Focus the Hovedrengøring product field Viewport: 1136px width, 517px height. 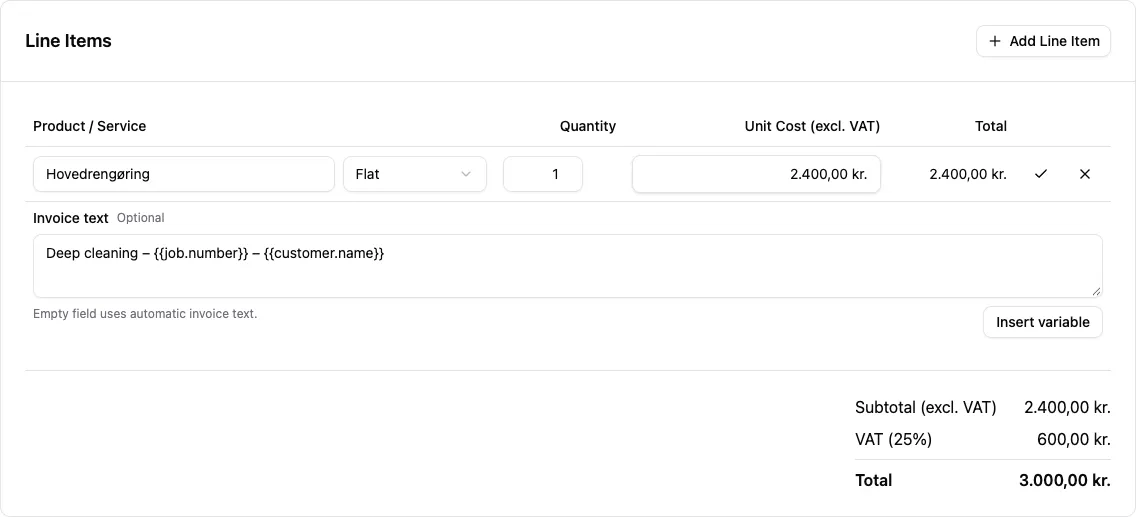[x=184, y=175]
